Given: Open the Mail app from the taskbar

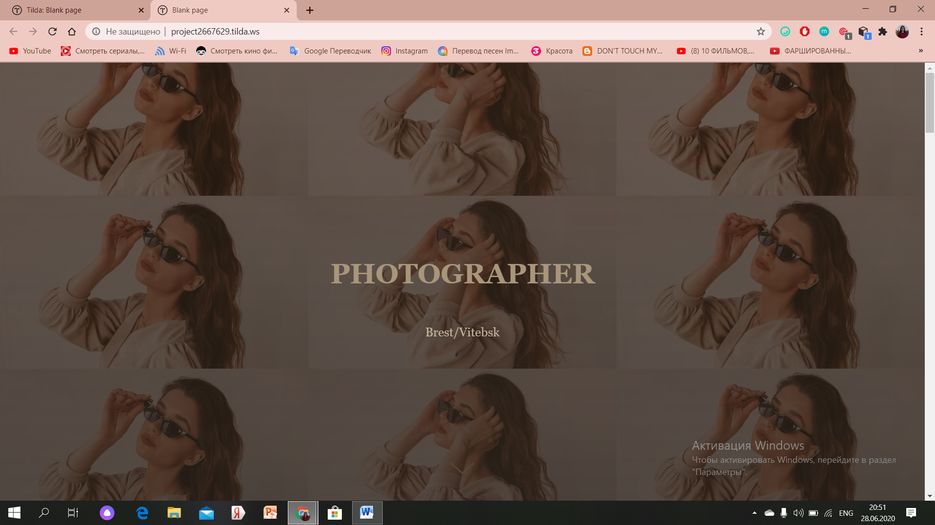Looking at the screenshot, I should pos(206,512).
